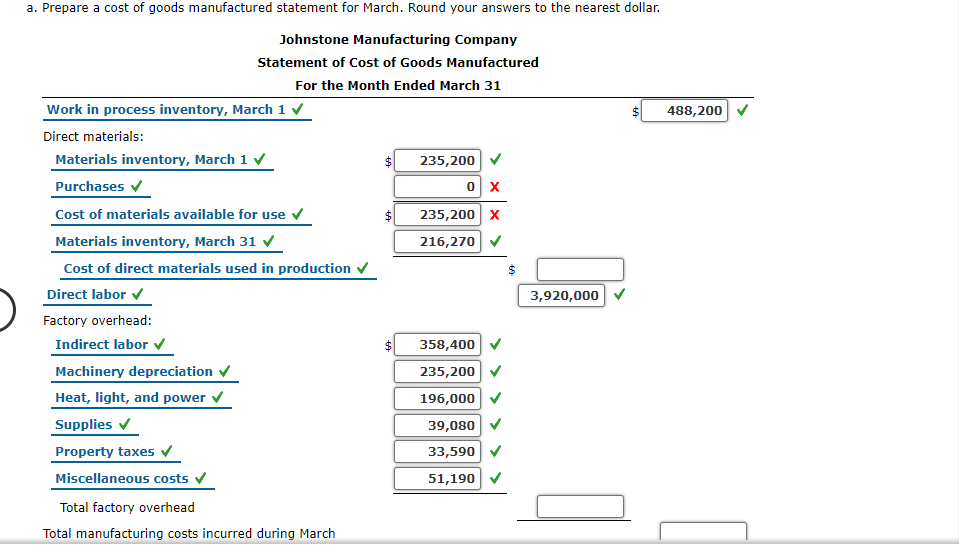Click the 'Johnstone Manufacturing Company' heading
Image resolution: width=959 pixels, height=545 pixels.
(398, 40)
